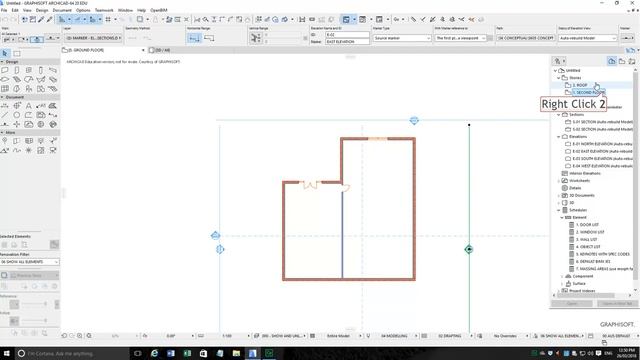Select the Text tool (letter A icon)

(x=29, y=106)
